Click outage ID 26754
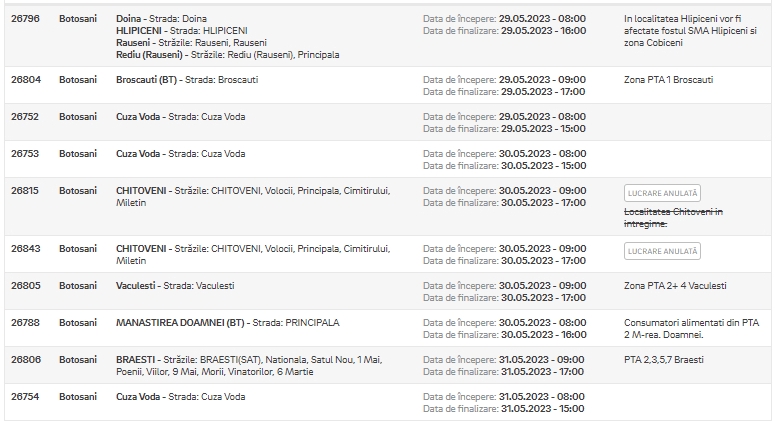The height and width of the screenshot is (429, 776). 25,397
